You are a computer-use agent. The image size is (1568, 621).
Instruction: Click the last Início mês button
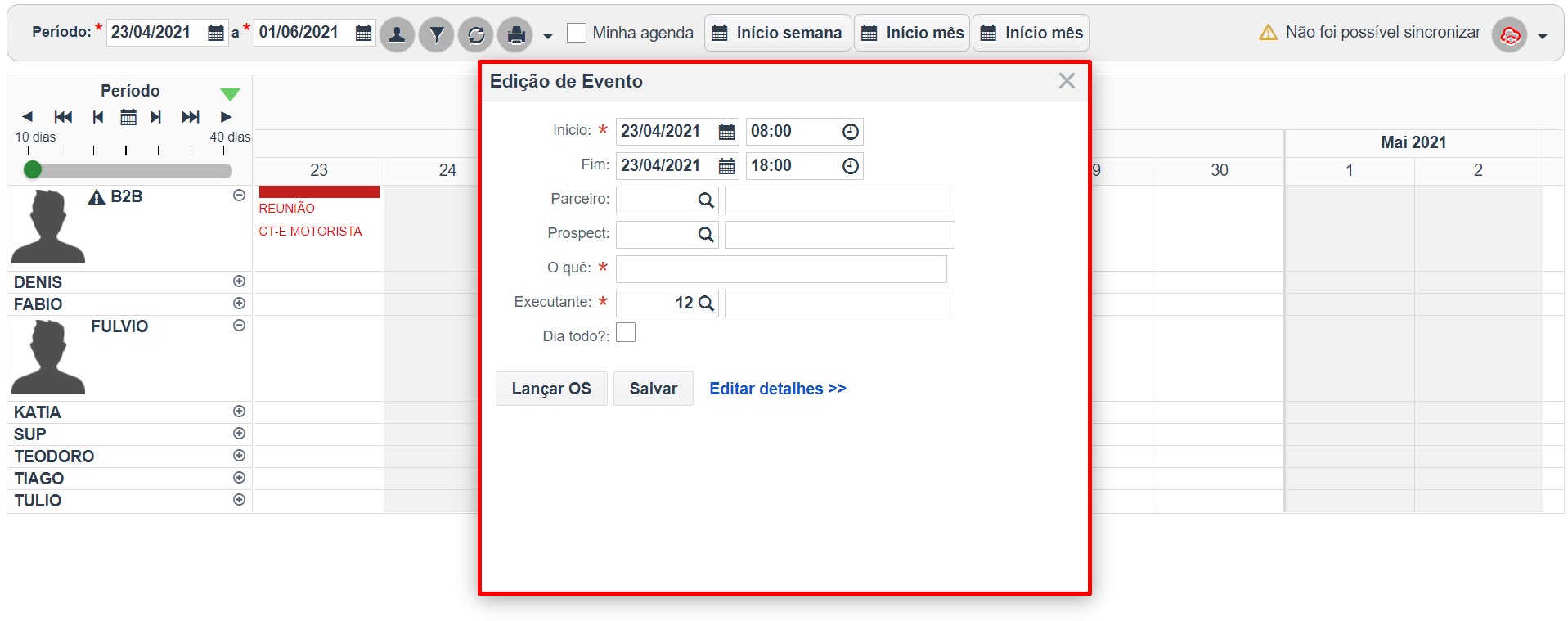[x=1031, y=33]
